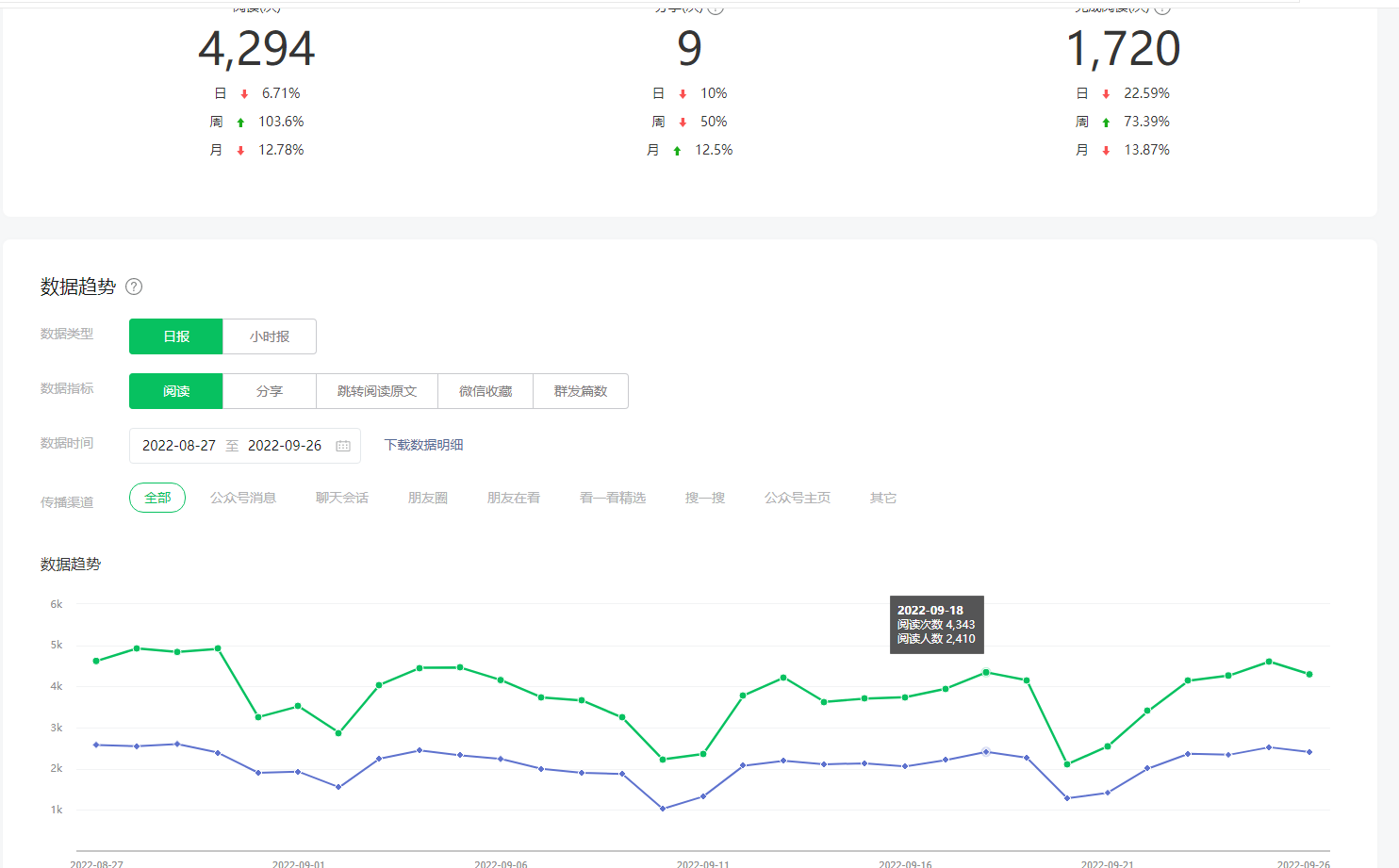Viewport: 1399px width, 868px height.
Task: Switch to 小时报 data type
Action: pos(270,336)
